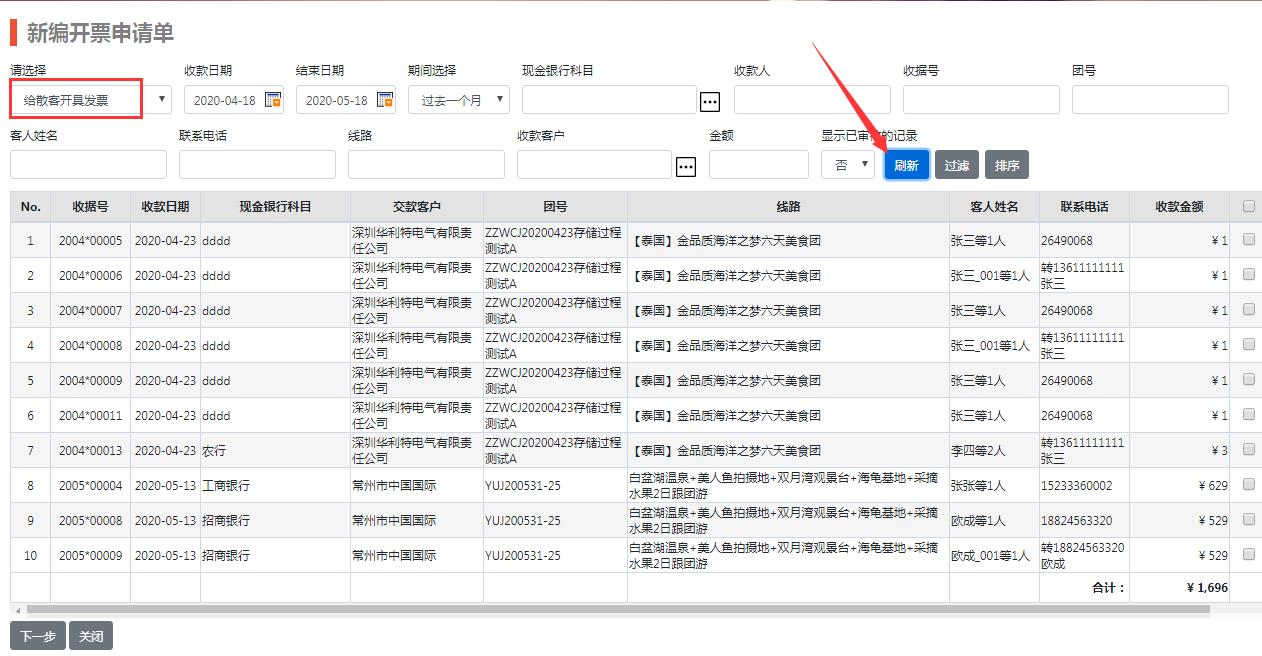Image resolution: width=1262 pixels, height=656 pixels.
Task: Click the 排序 sort button
Action: [x=1007, y=165]
